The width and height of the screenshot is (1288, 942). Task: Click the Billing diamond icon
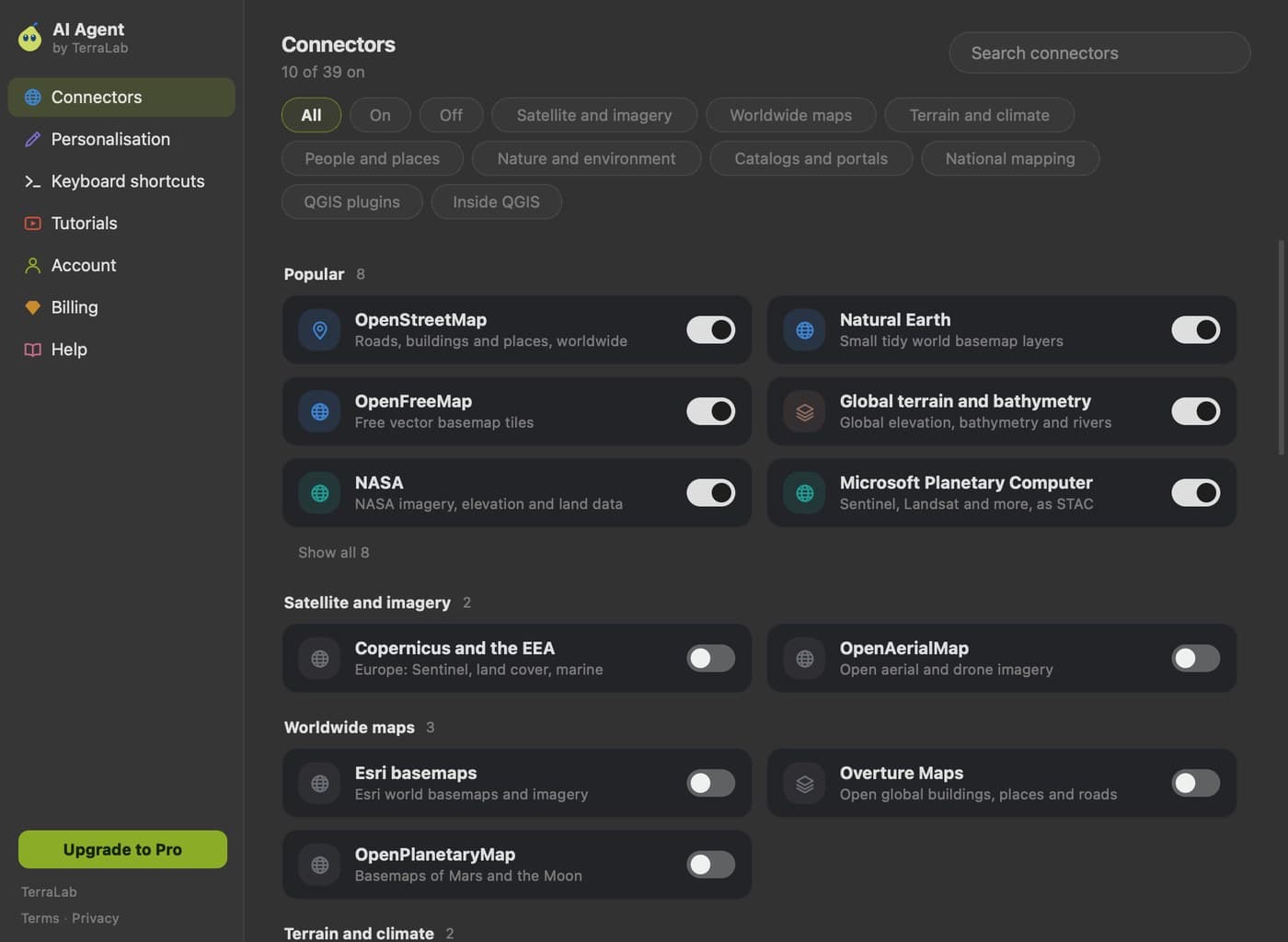point(33,307)
